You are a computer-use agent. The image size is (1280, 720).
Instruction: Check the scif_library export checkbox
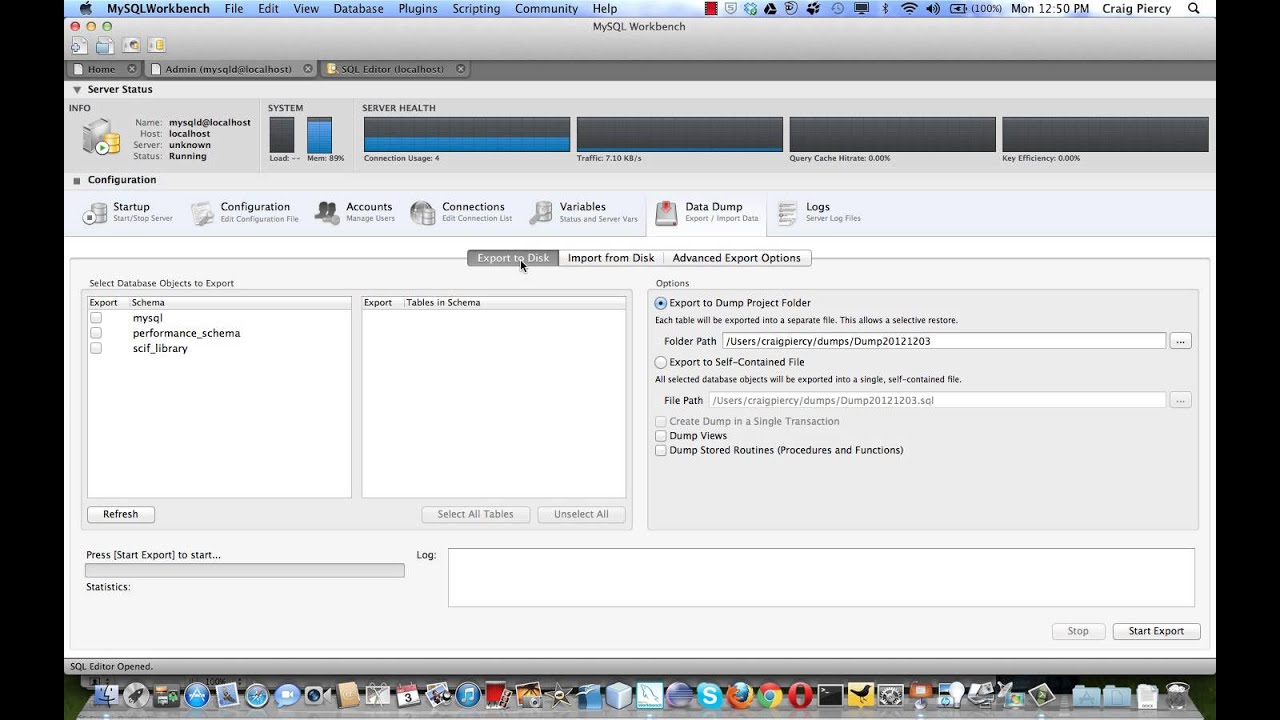(x=96, y=348)
